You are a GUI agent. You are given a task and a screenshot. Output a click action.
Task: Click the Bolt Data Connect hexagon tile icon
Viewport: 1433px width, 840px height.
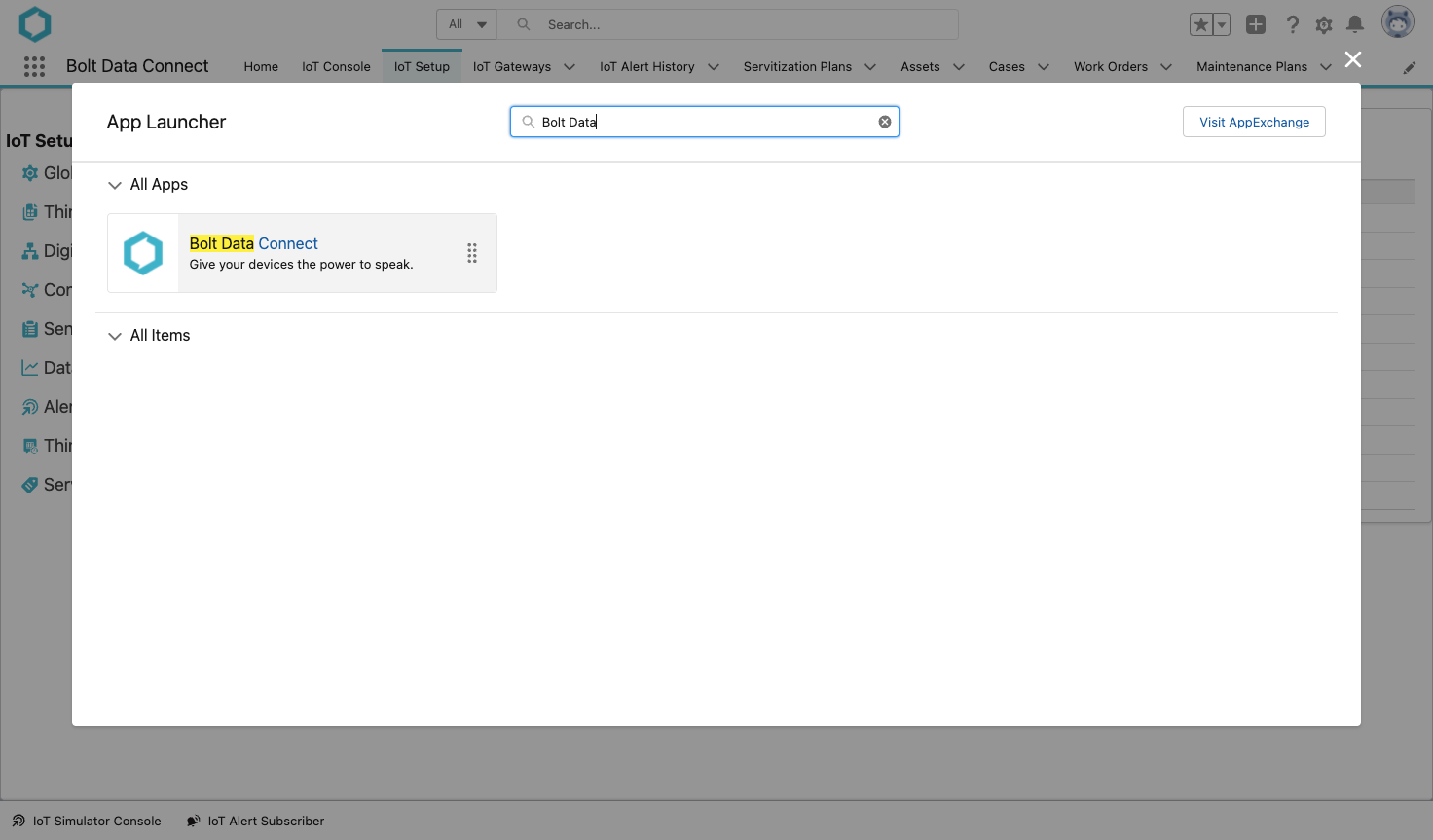[x=143, y=253]
